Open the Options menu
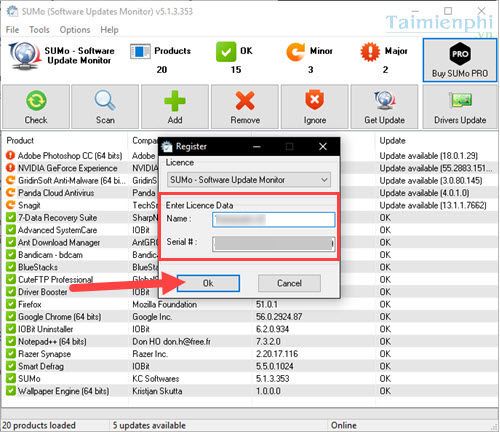 click(75, 30)
